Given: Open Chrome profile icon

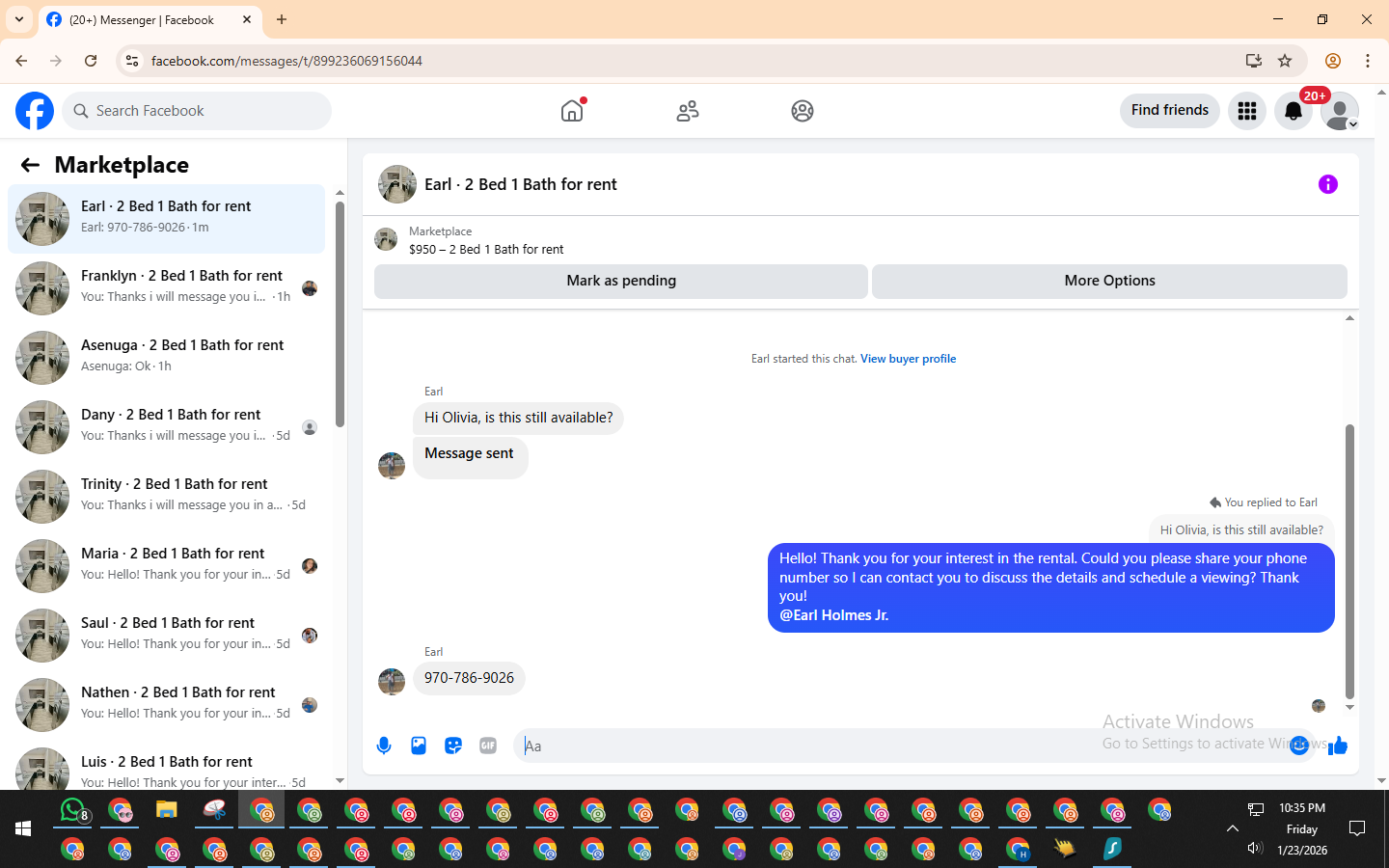Looking at the screenshot, I should click(1333, 61).
